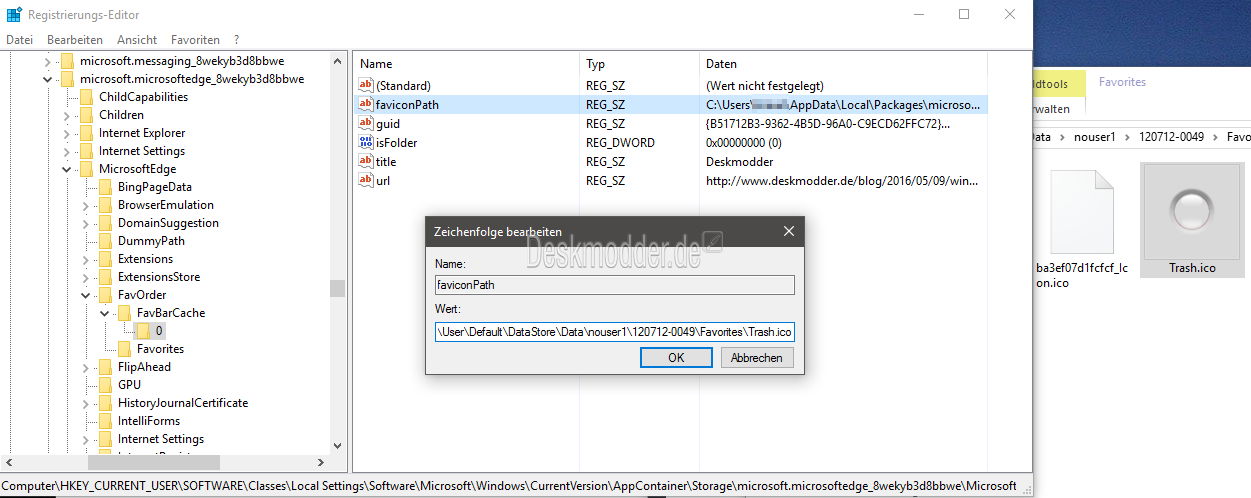
Task: Click the url string value icon
Action: pyautogui.click(x=366, y=181)
